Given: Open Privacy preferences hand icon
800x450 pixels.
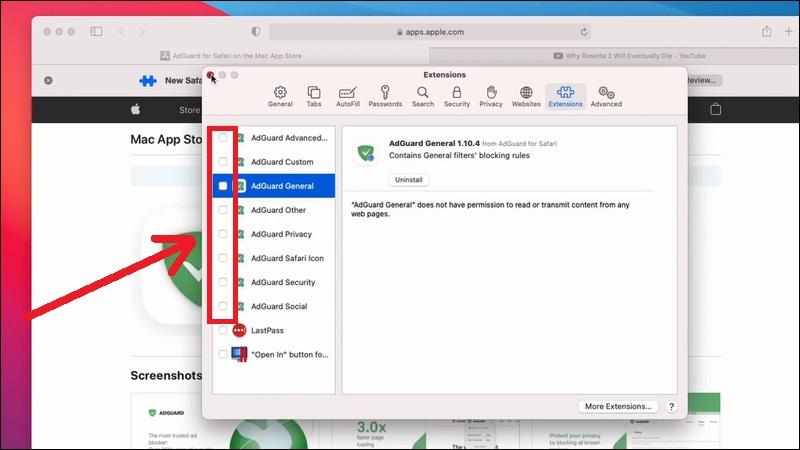Looking at the screenshot, I should [x=491, y=96].
